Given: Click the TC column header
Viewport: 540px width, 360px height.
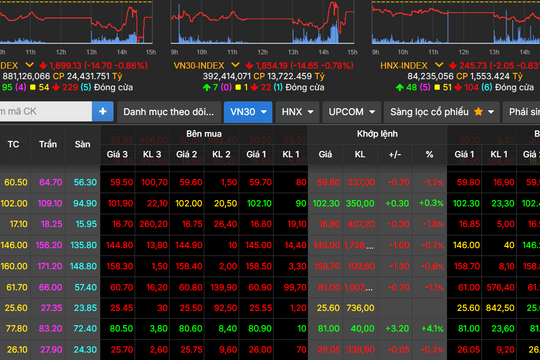Looking at the screenshot, I should 13,144.
